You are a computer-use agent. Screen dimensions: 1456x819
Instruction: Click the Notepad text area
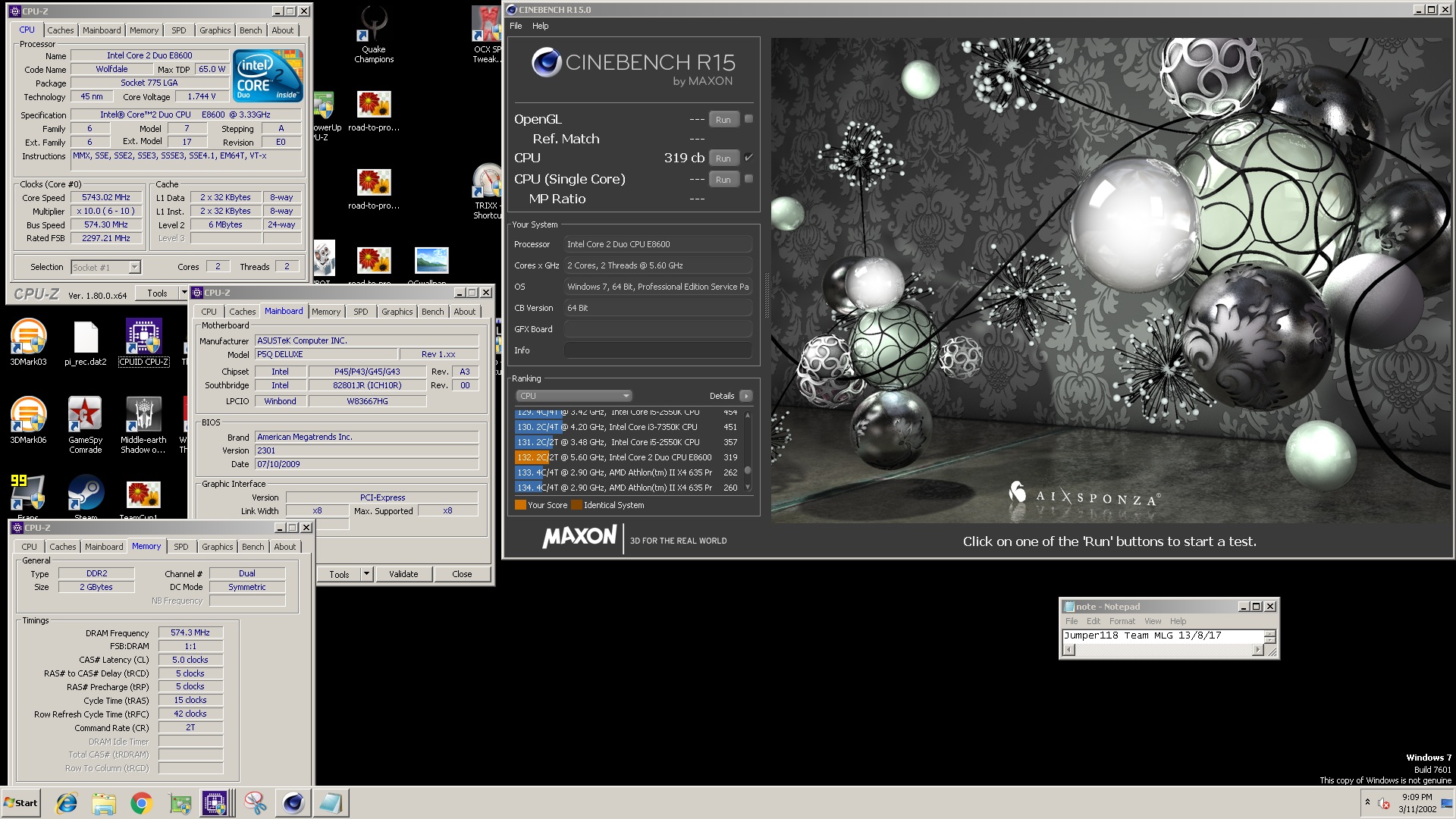1163,636
